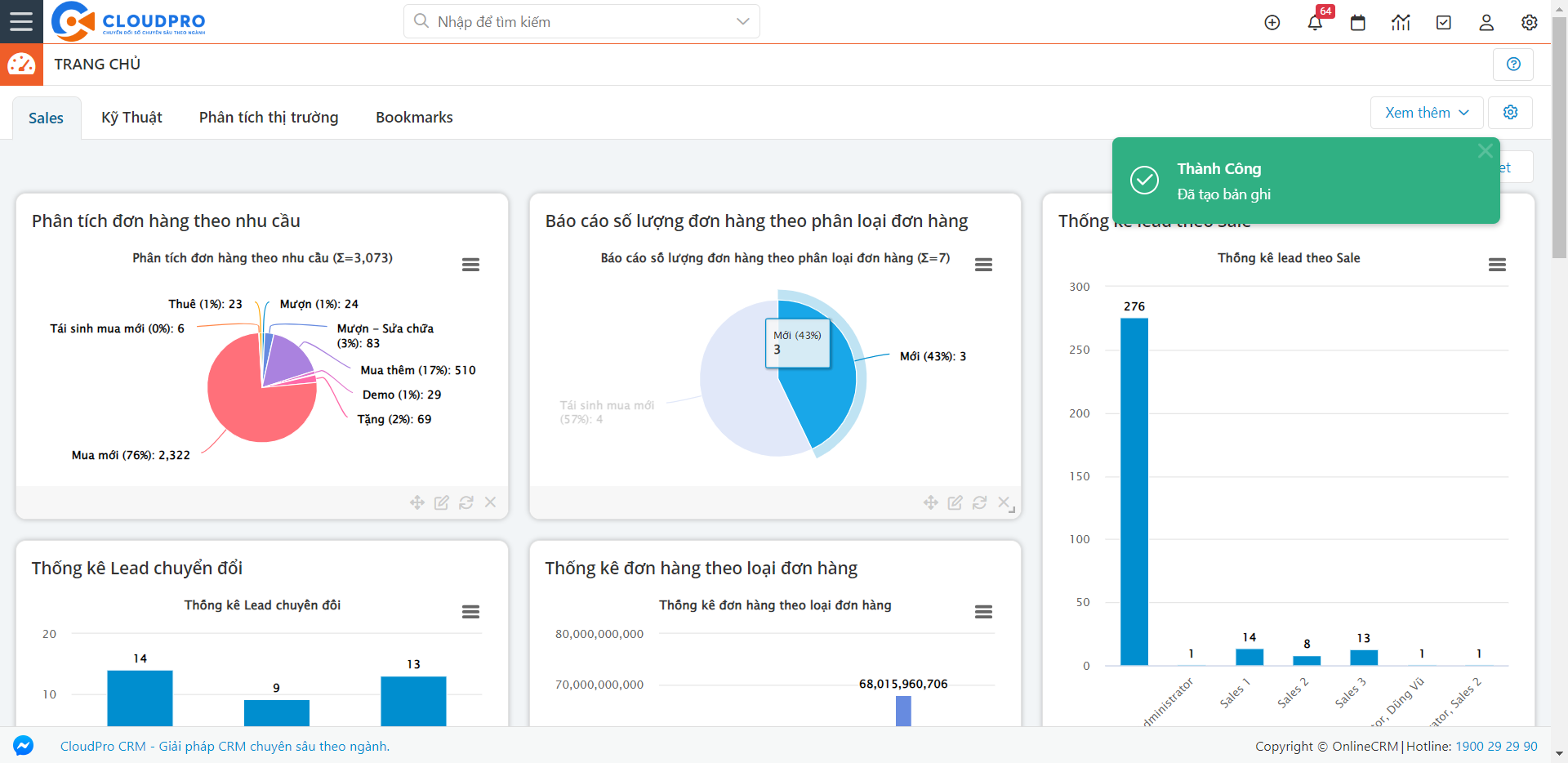
Task: Expand the search box dropdown arrow
Action: coord(742,21)
